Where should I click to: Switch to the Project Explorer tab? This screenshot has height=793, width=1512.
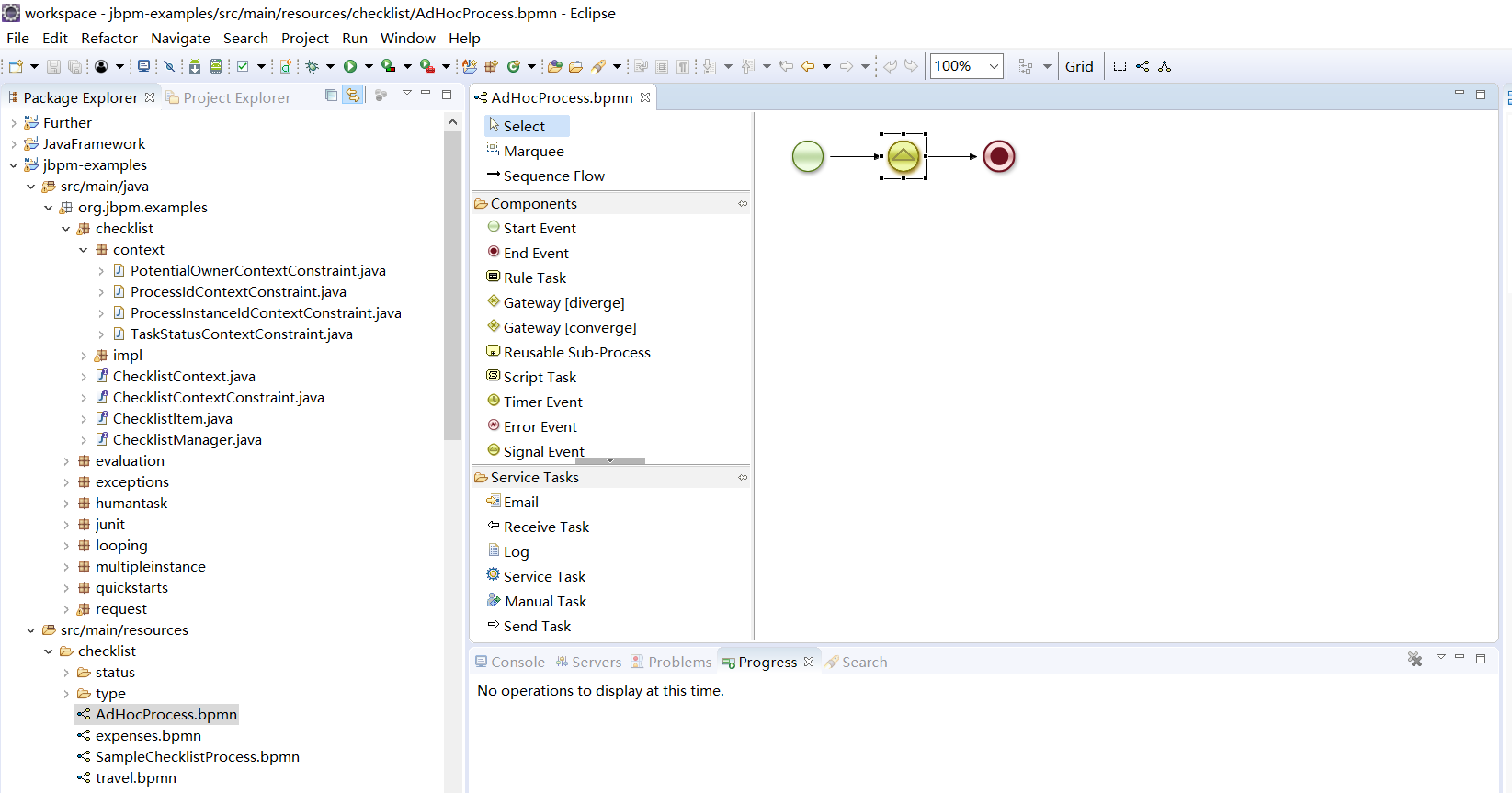(228, 97)
